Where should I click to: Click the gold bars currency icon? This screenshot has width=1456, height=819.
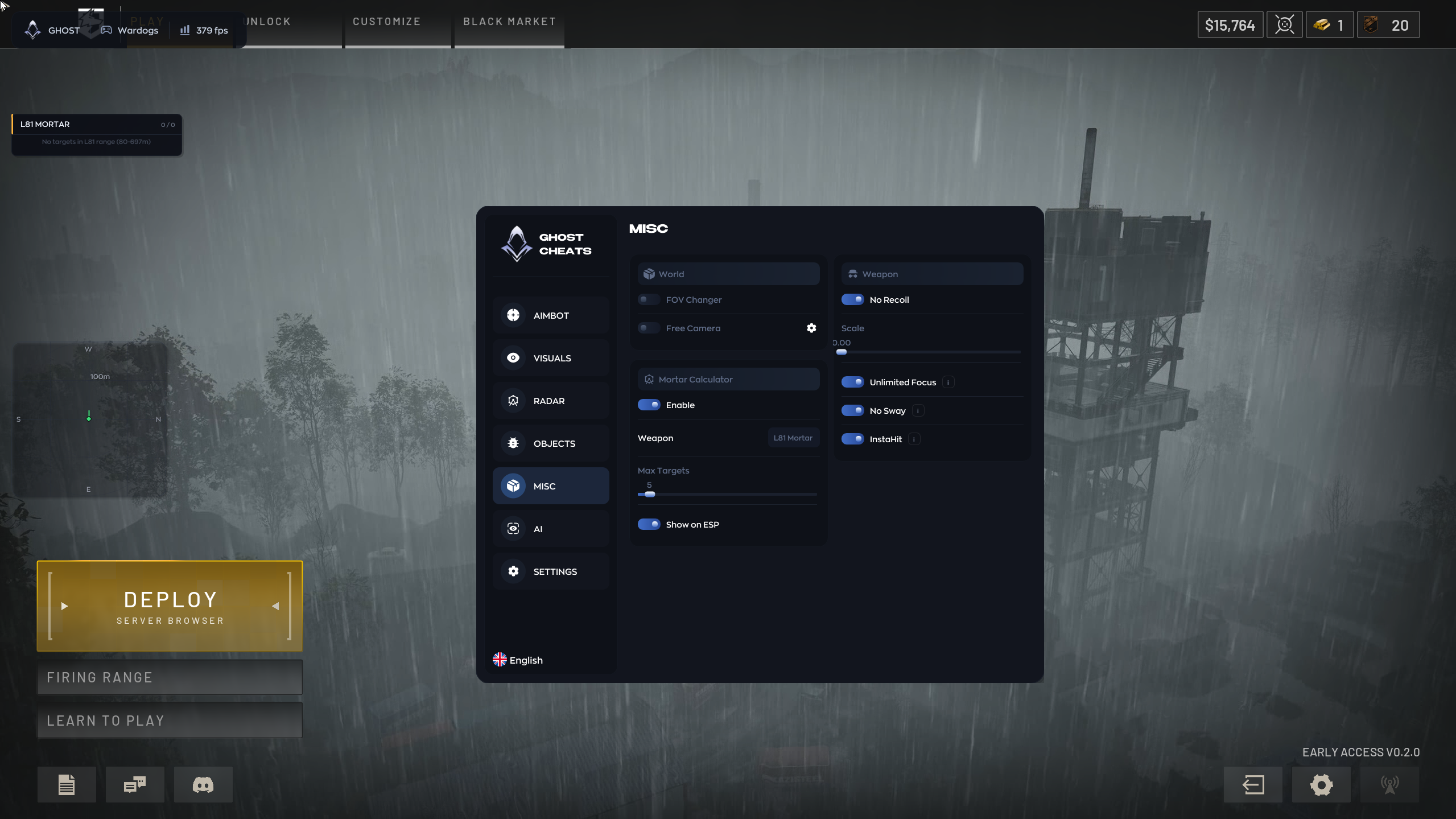1321,25
